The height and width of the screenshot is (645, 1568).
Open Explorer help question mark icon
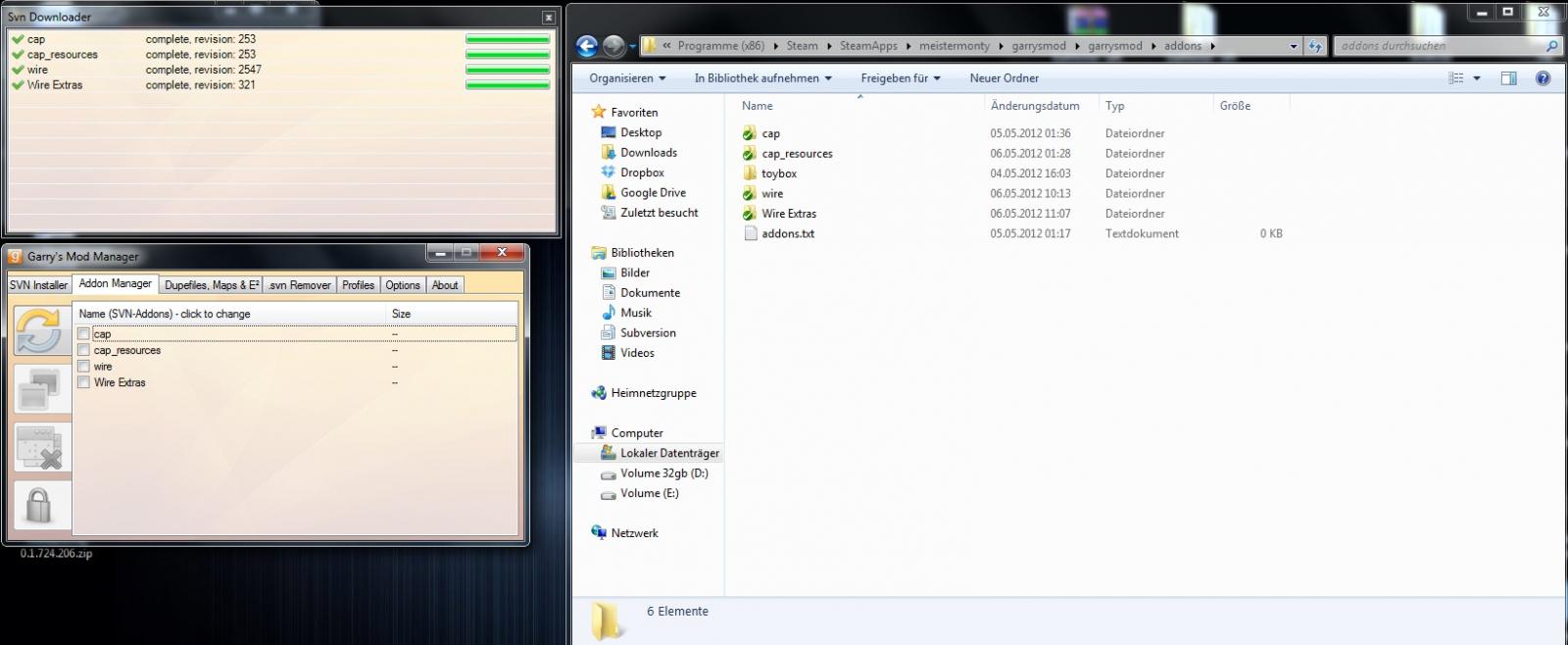(1543, 78)
